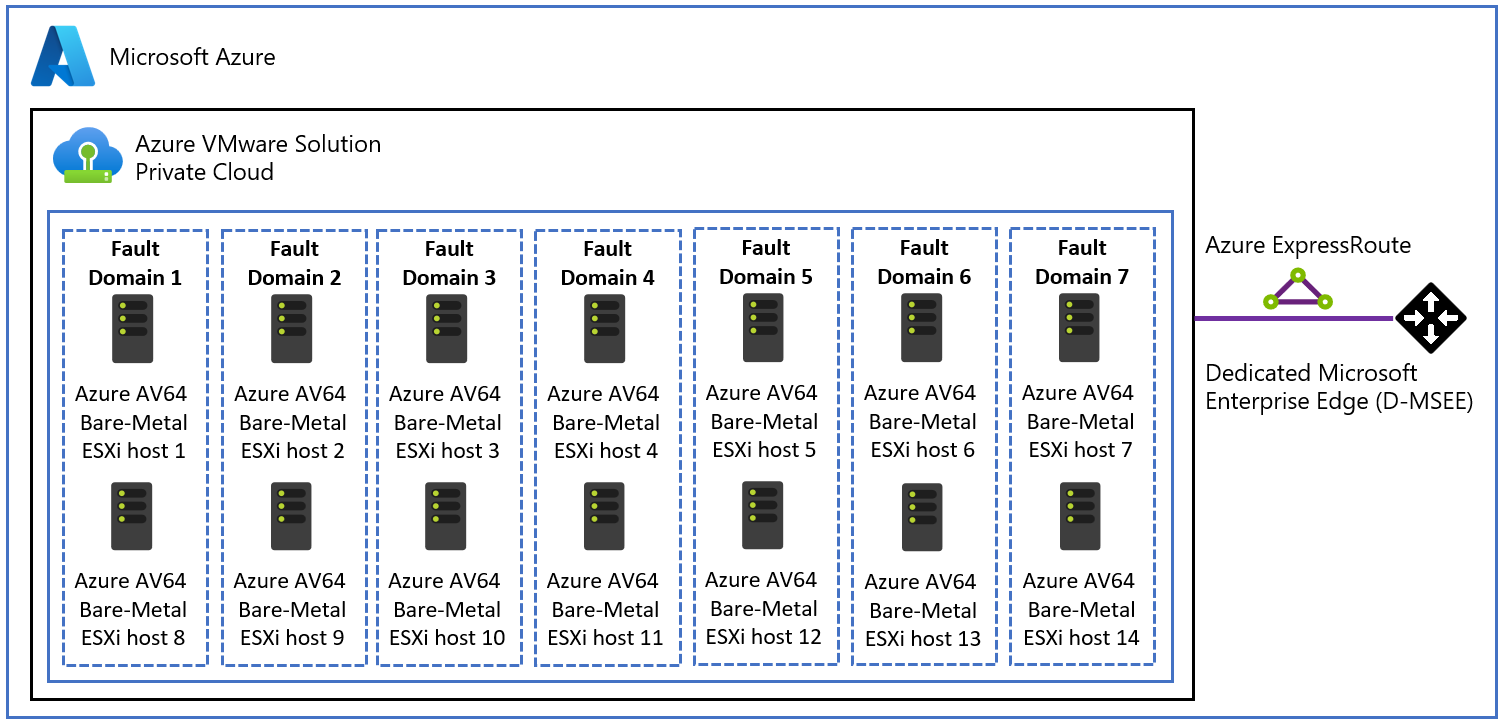Click the server icon above ESXi host 5
Viewport: 1507px width, 727px height.
click(763, 327)
